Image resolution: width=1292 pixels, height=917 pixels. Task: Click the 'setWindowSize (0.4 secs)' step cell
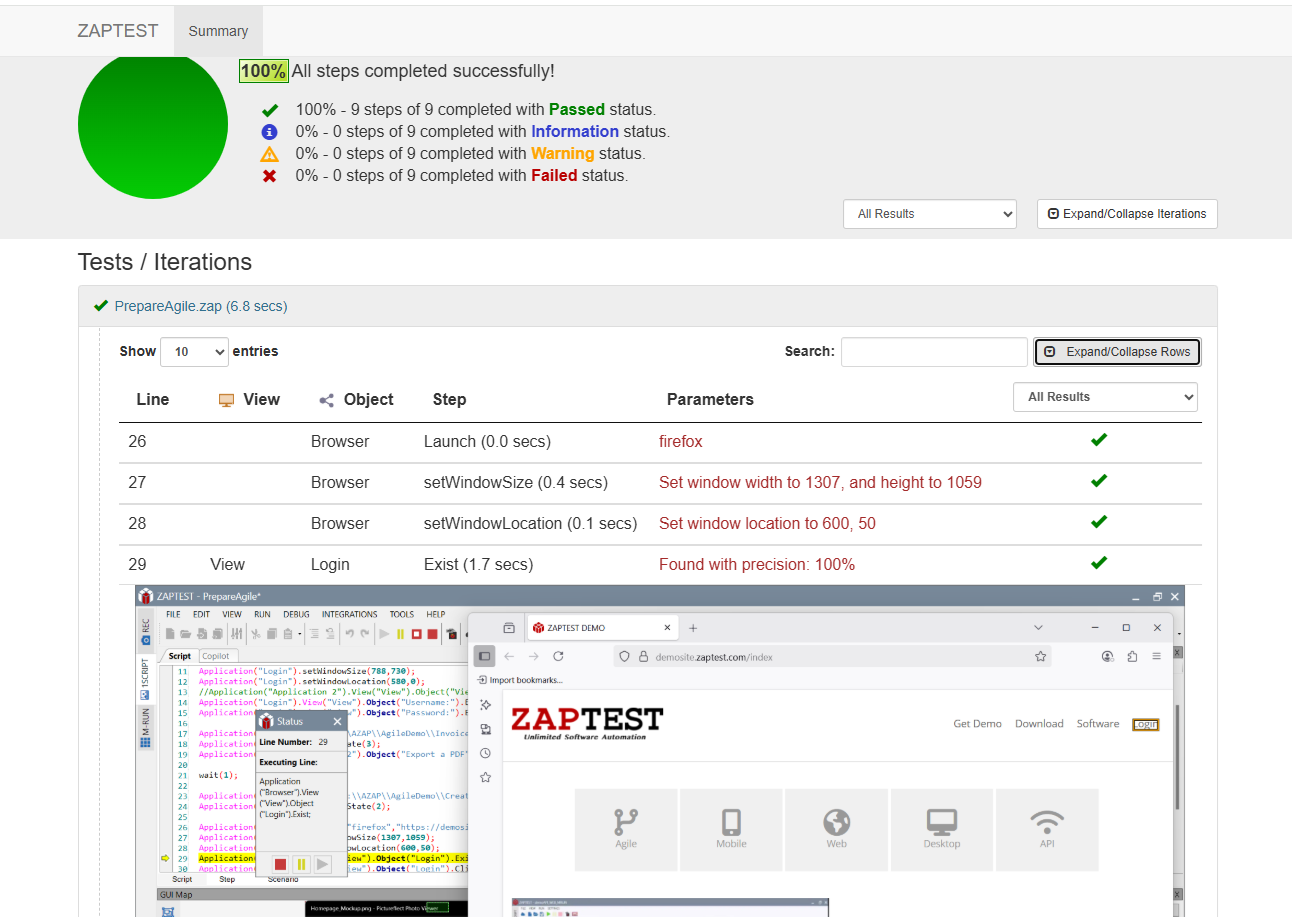point(515,482)
